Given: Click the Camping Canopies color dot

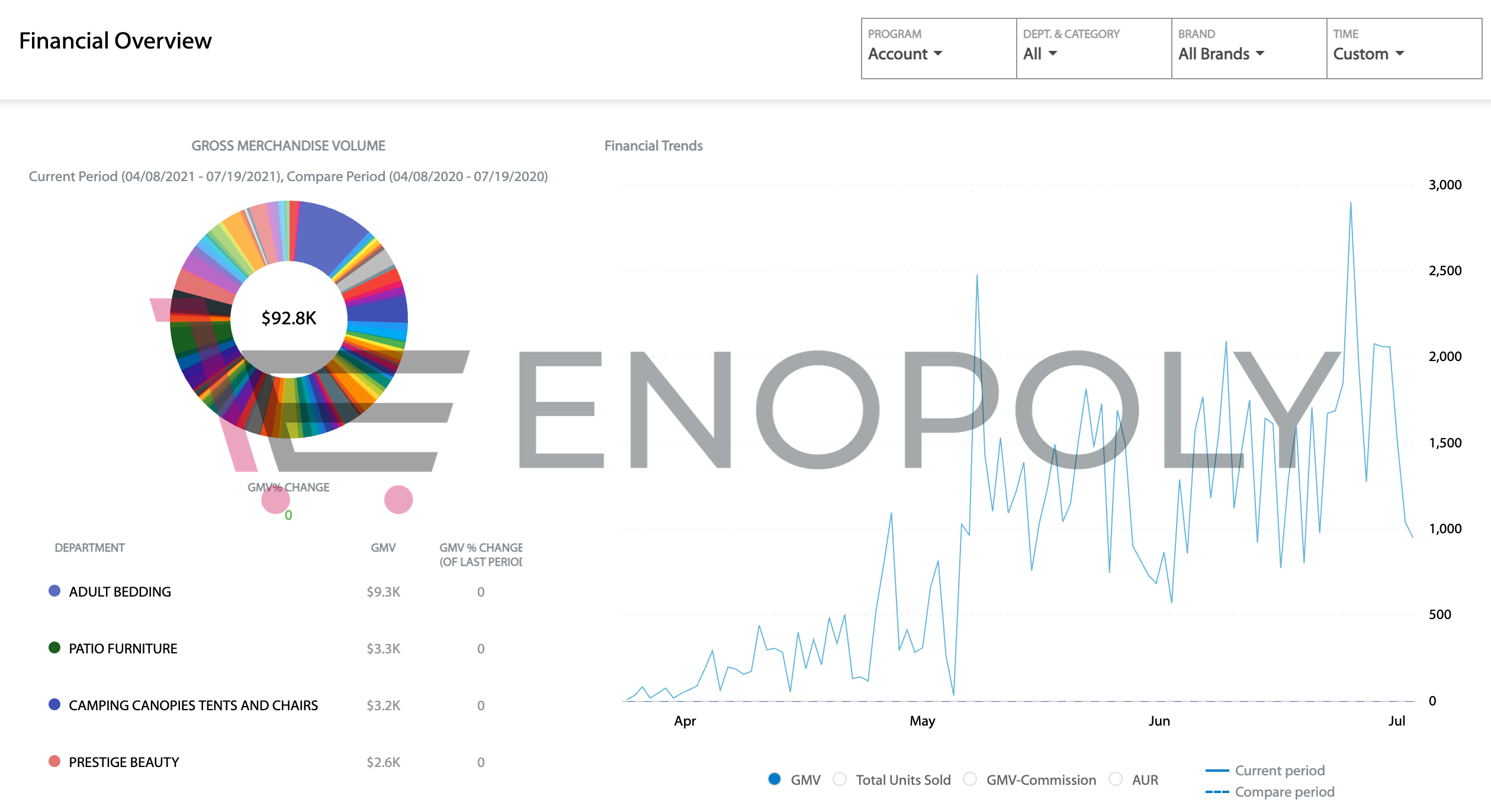Looking at the screenshot, I should pyautogui.click(x=54, y=704).
